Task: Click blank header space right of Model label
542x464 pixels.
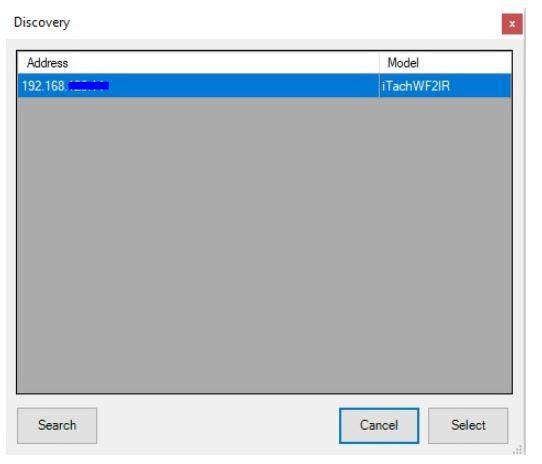Action: [x=465, y=63]
